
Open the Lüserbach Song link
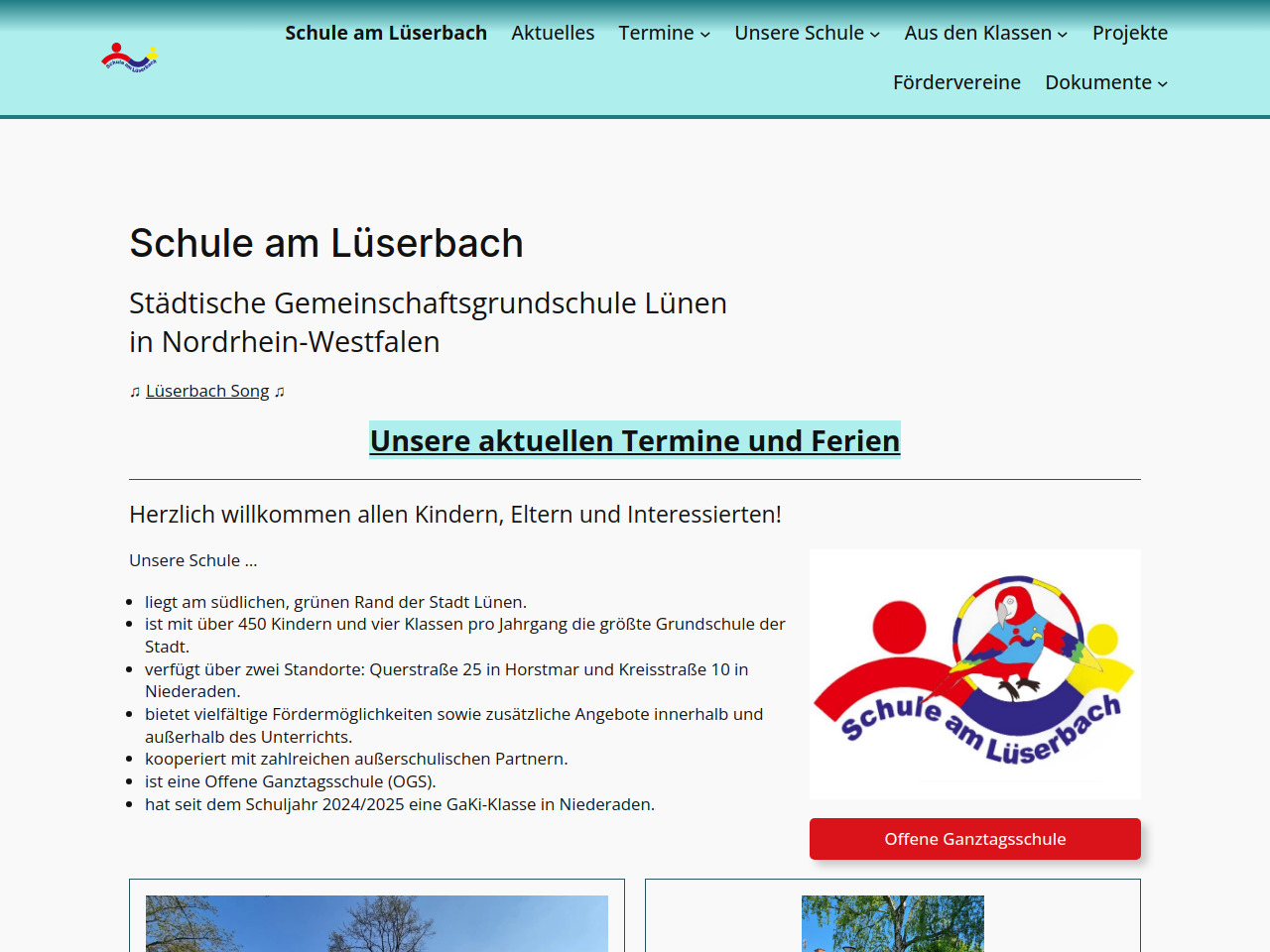(x=207, y=391)
